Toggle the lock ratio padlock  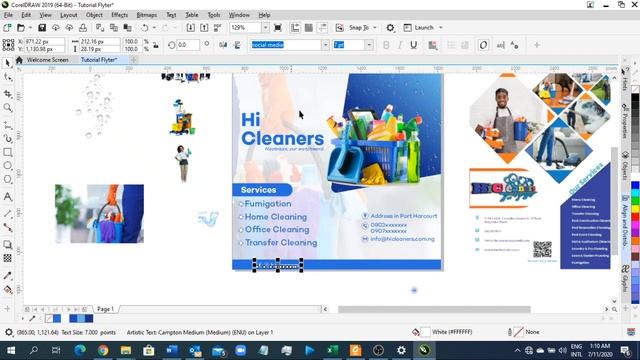point(156,45)
